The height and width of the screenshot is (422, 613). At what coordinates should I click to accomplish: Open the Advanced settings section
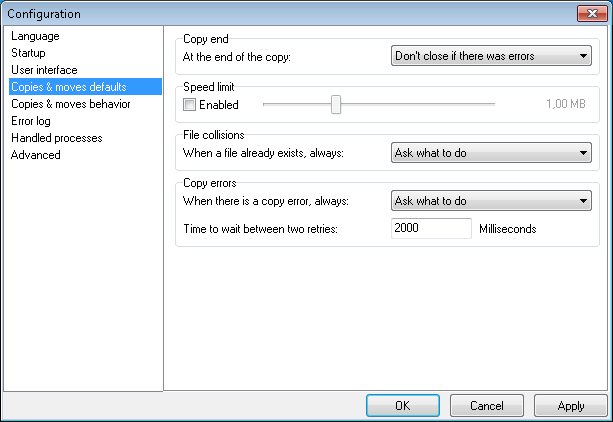click(36, 155)
